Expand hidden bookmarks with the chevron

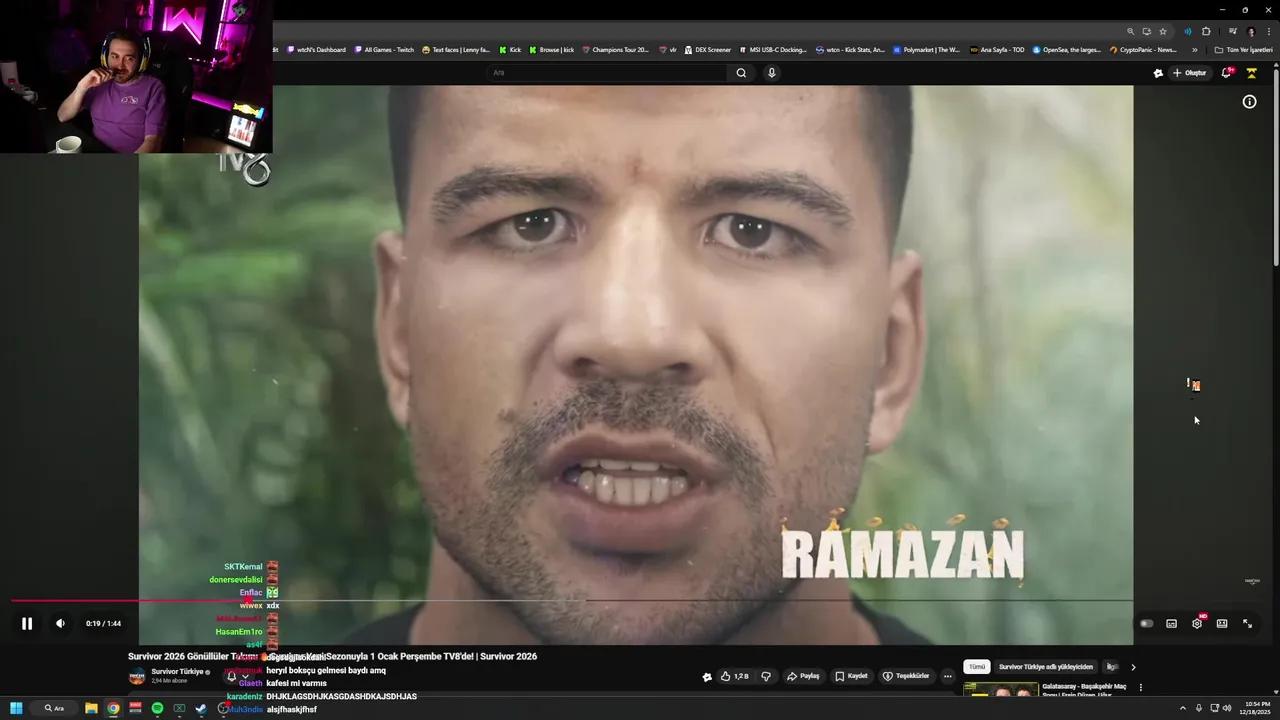(x=1196, y=49)
